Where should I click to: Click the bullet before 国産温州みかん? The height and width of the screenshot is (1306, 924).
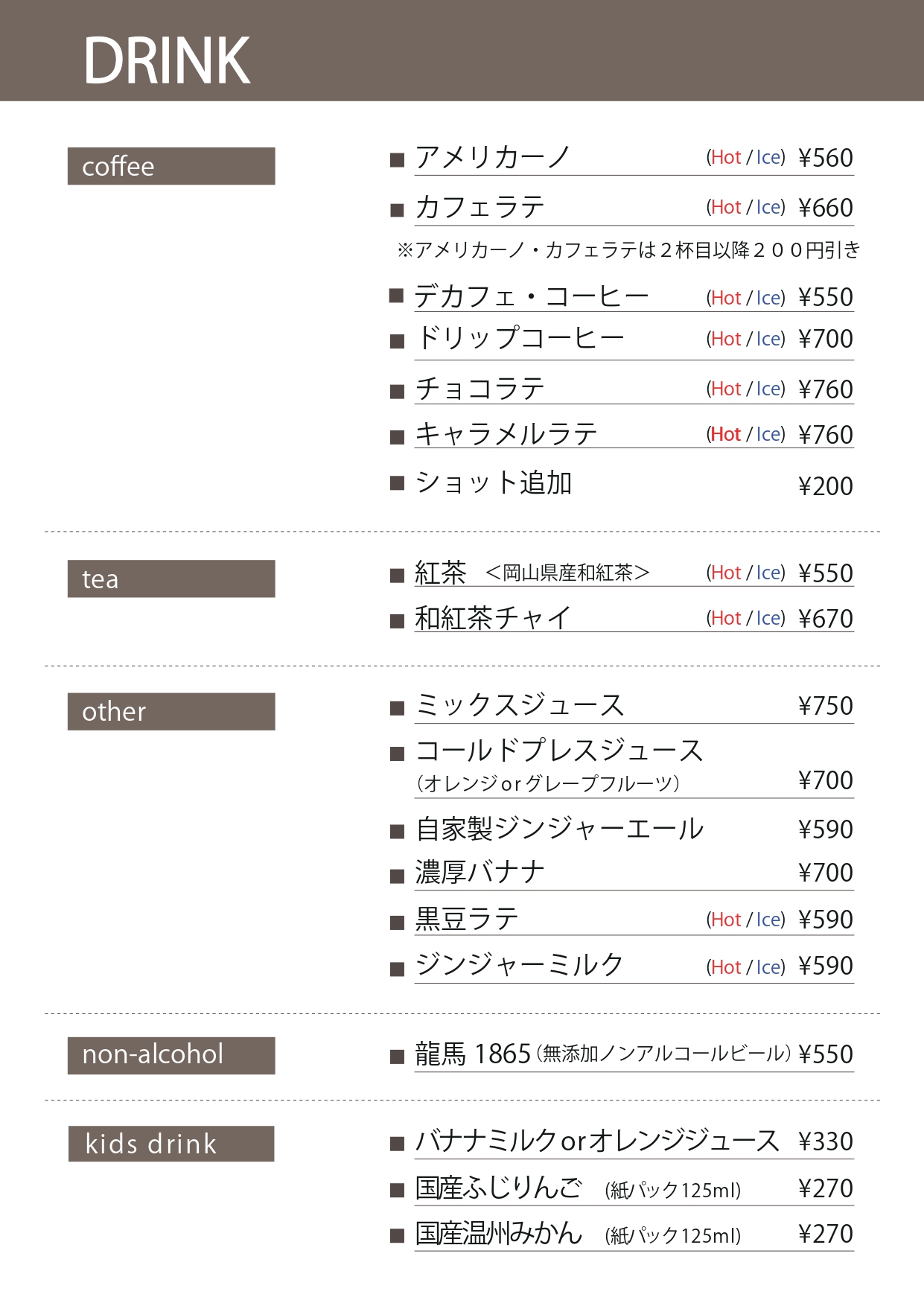point(397,1237)
